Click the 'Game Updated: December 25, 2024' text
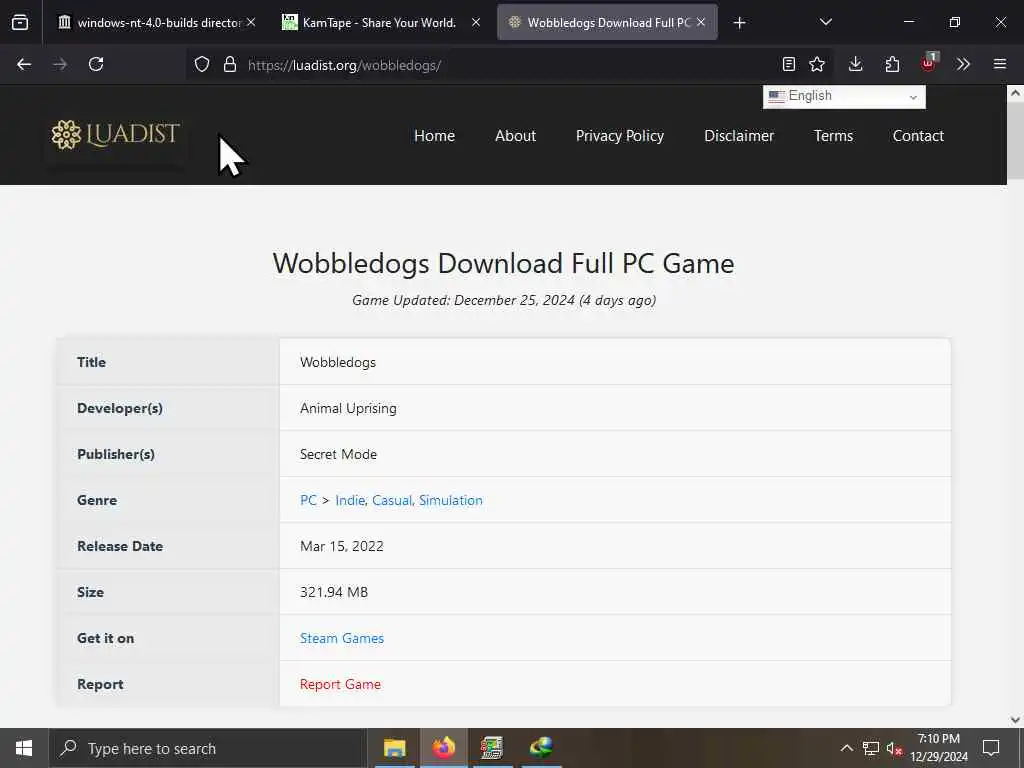The width and height of the screenshot is (1024, 768). (504, 300)
